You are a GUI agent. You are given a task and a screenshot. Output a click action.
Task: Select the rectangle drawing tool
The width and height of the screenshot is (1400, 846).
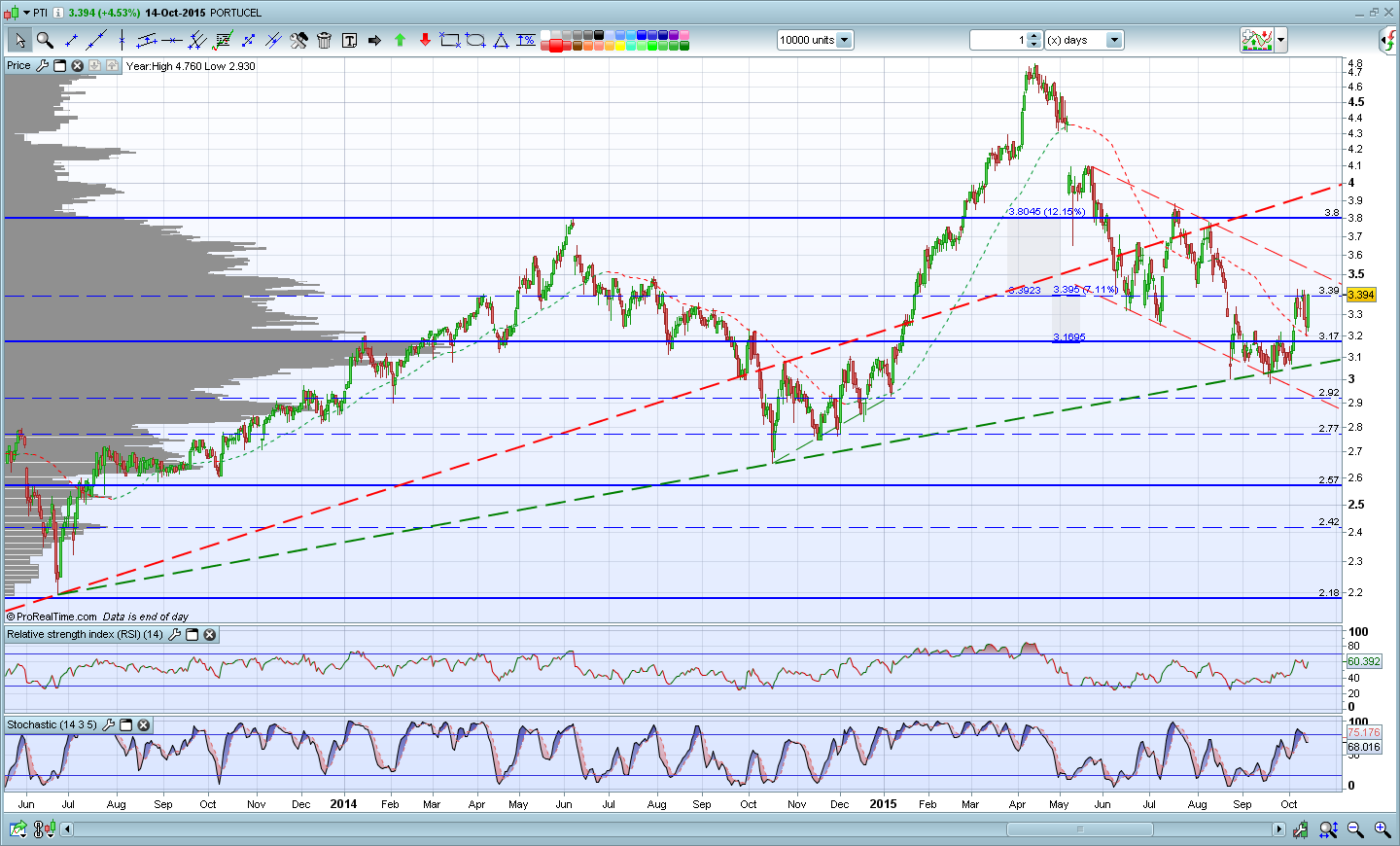[450, 40]
